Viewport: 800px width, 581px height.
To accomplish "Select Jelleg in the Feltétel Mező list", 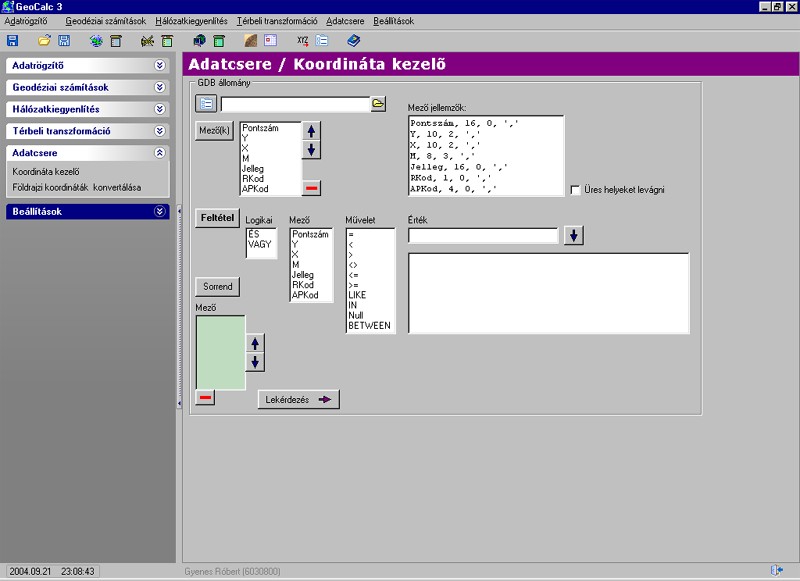I will click(303, 274).
